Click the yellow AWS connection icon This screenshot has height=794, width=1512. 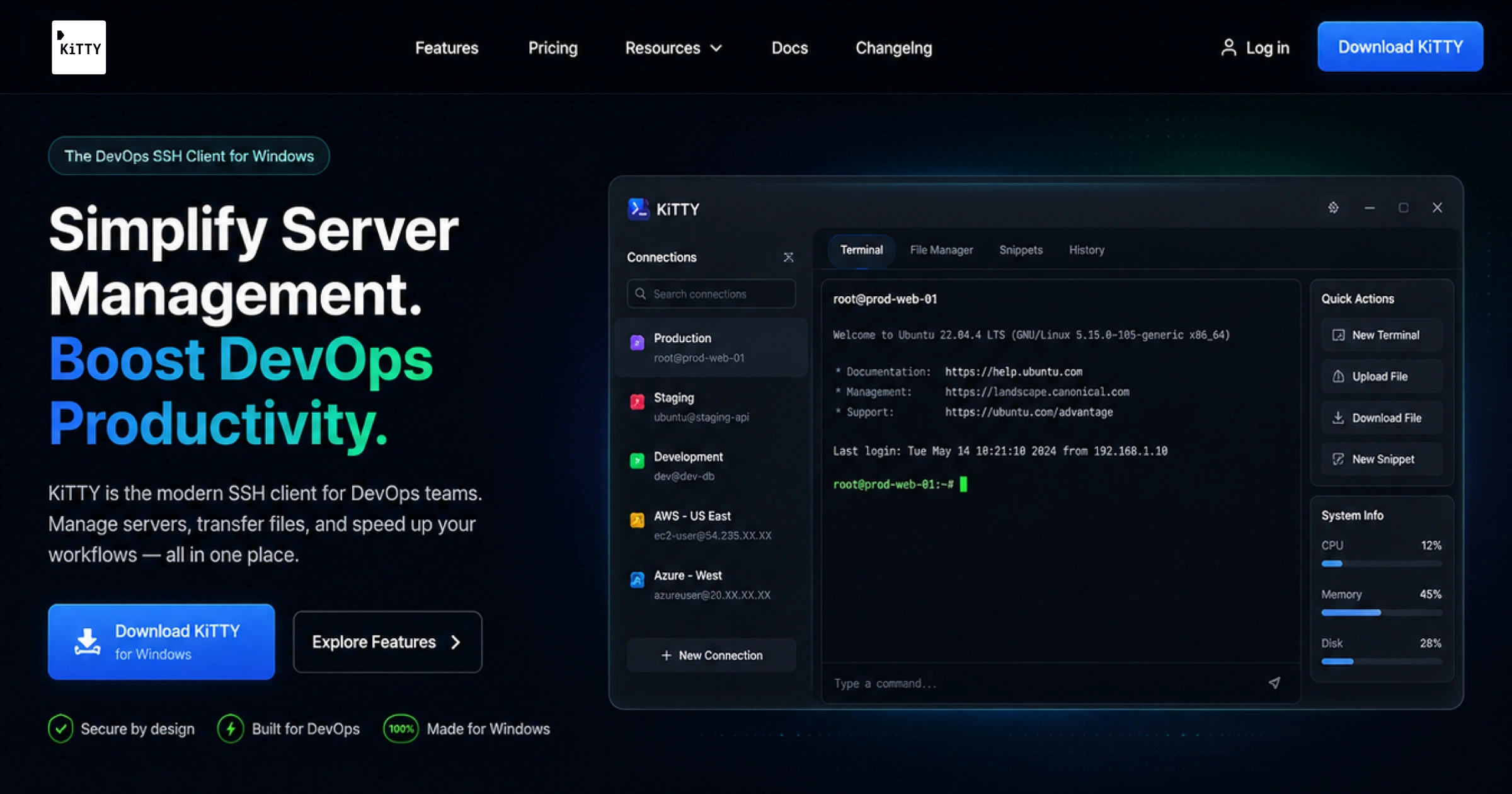(637, 520)
